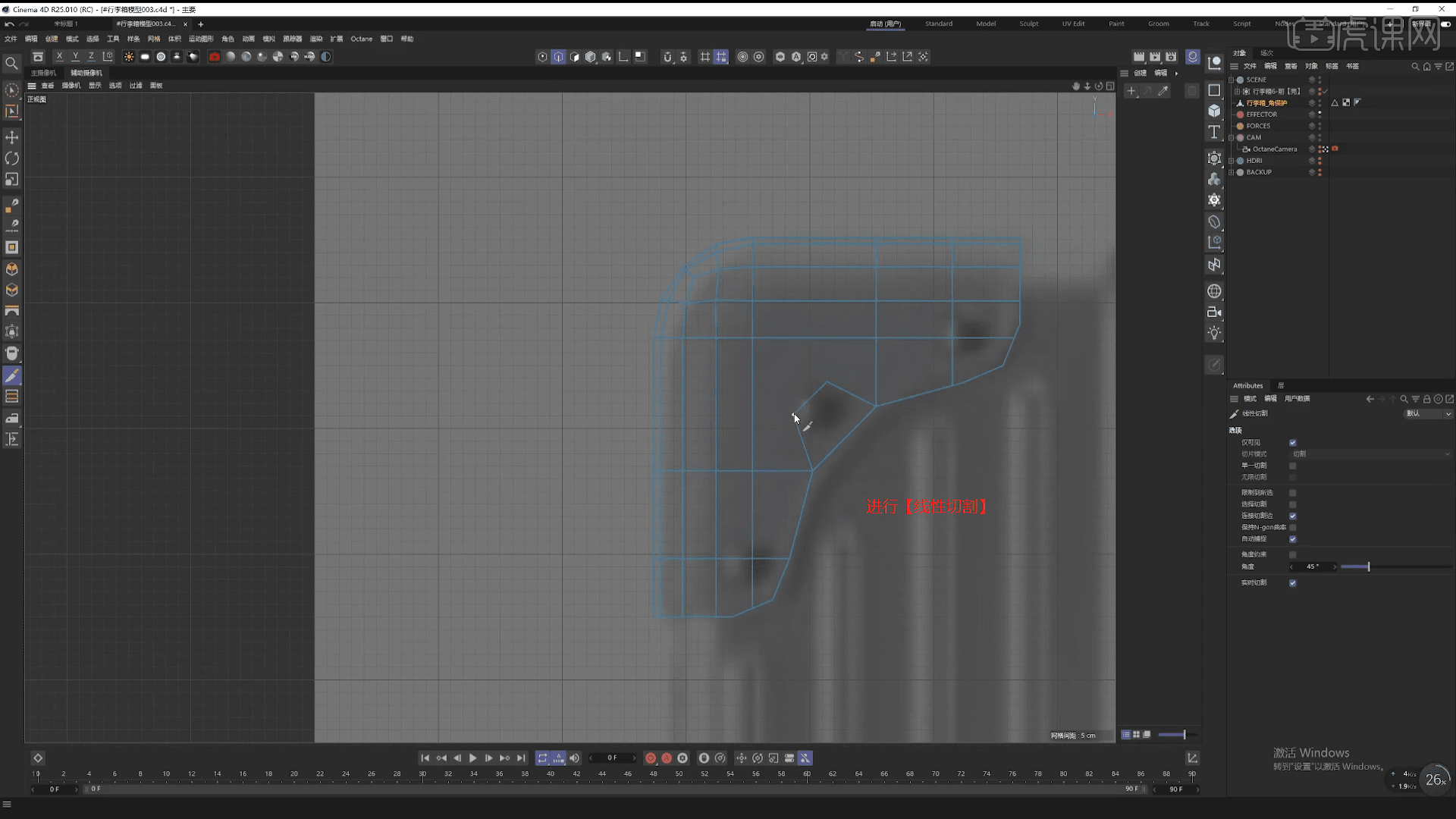Open the 文件 menu in main menu bar

[11, 39]
